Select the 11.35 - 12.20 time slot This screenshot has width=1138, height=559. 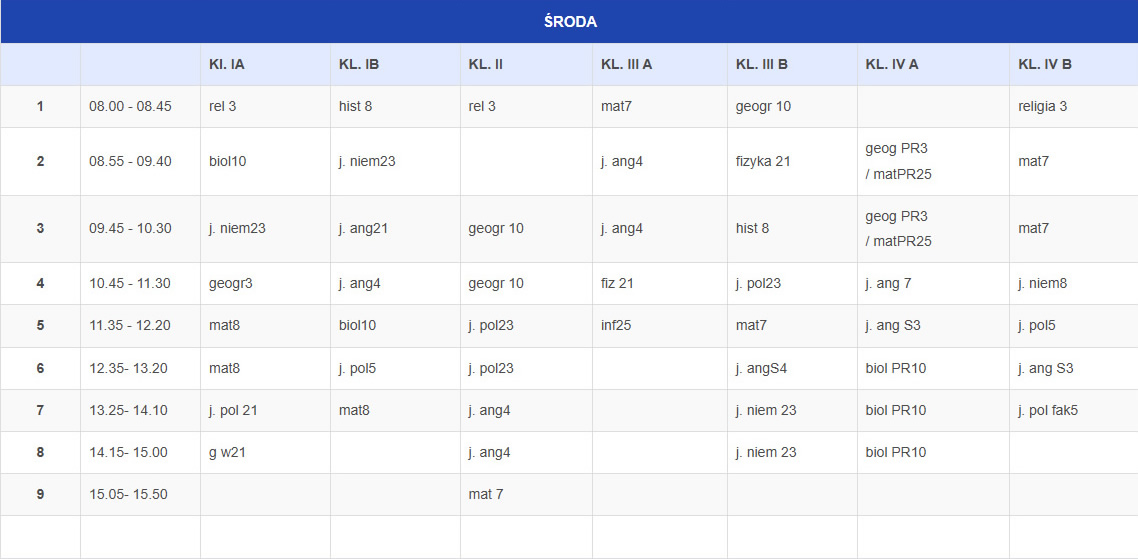point(130,325)
